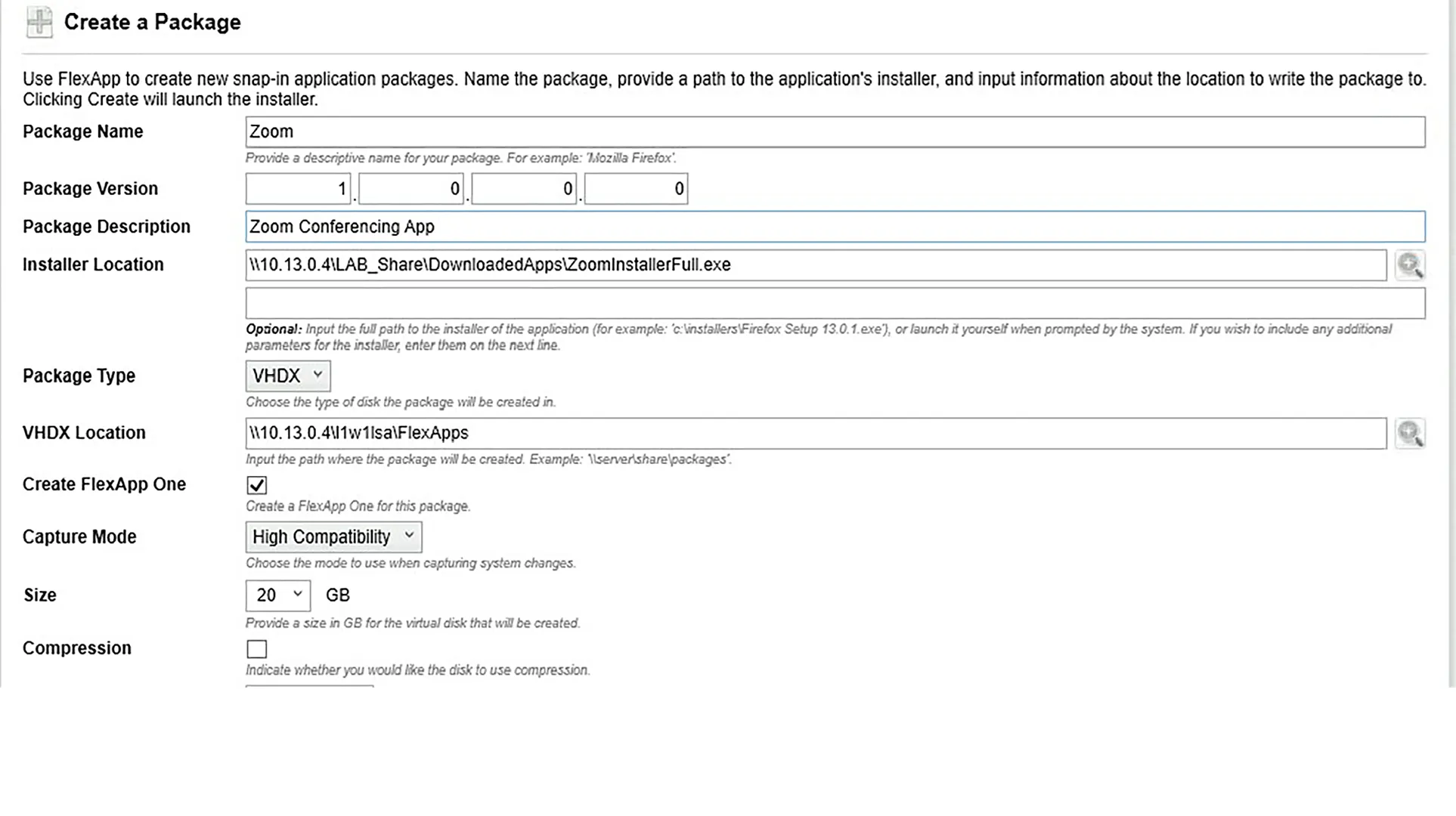The width and height of the screenshot is (1456, 816).
Task: Click the Compression label
Action: point(77,648)
